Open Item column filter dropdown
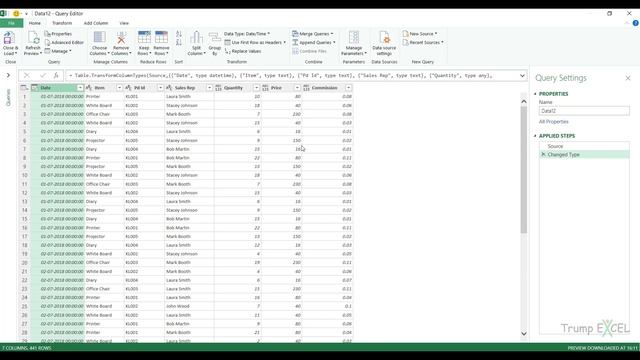Image resolution: width=640 pixels, height=360 pixels. 119,88
